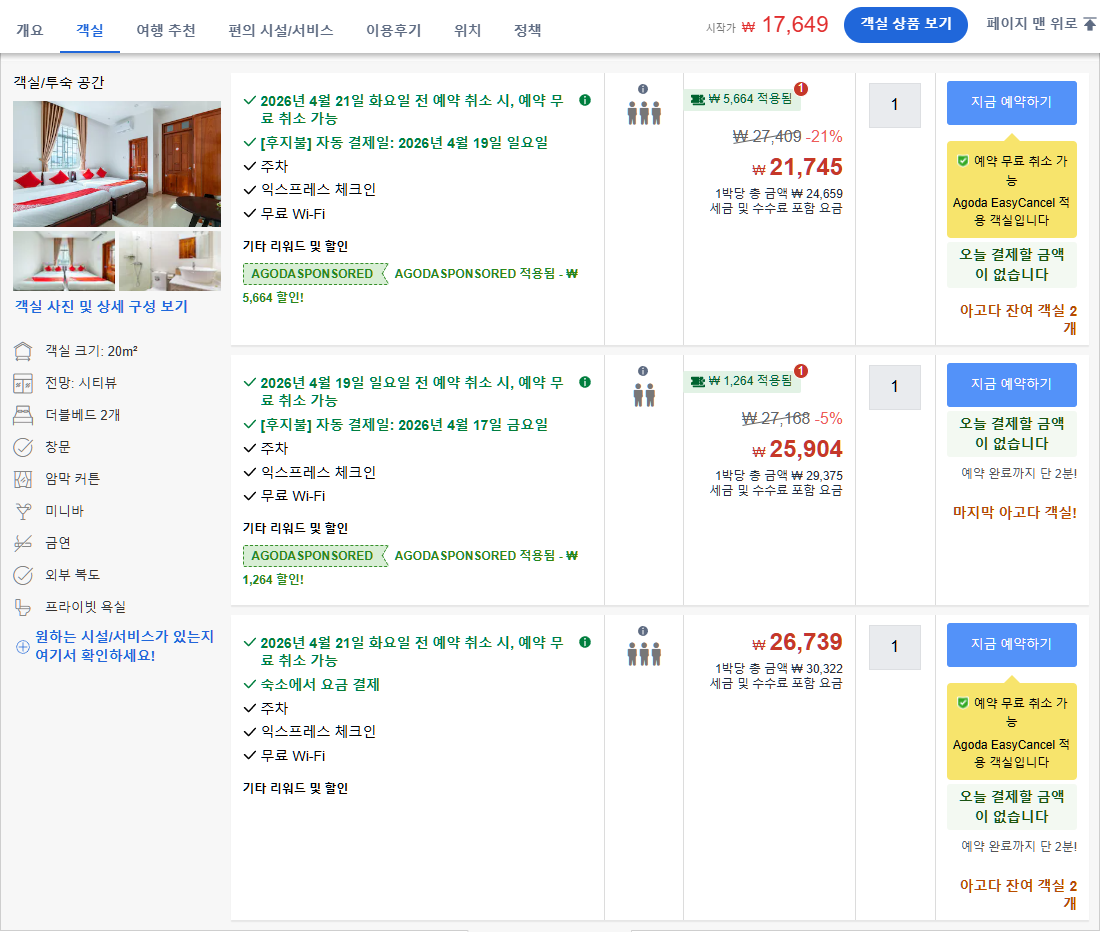Go to 이용후기 tab

[394, 30]
